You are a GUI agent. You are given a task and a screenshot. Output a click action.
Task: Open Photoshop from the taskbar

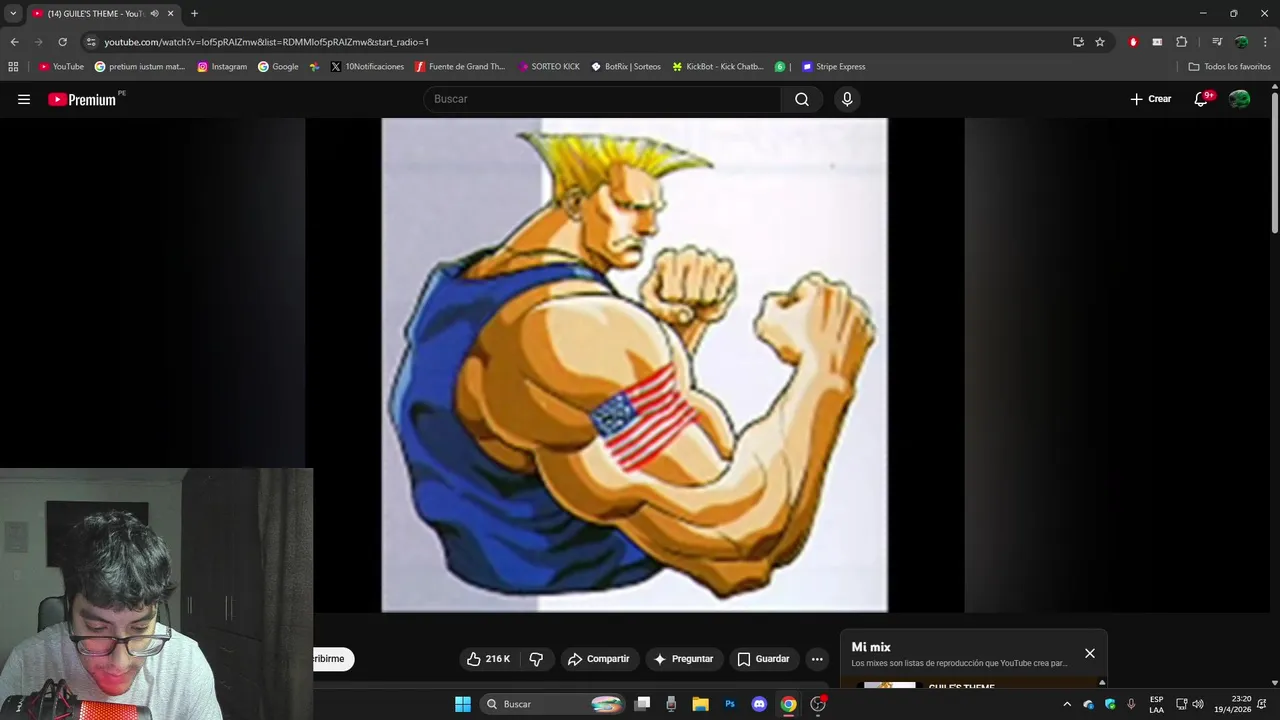pyautogui.click(x=730, y=704)
